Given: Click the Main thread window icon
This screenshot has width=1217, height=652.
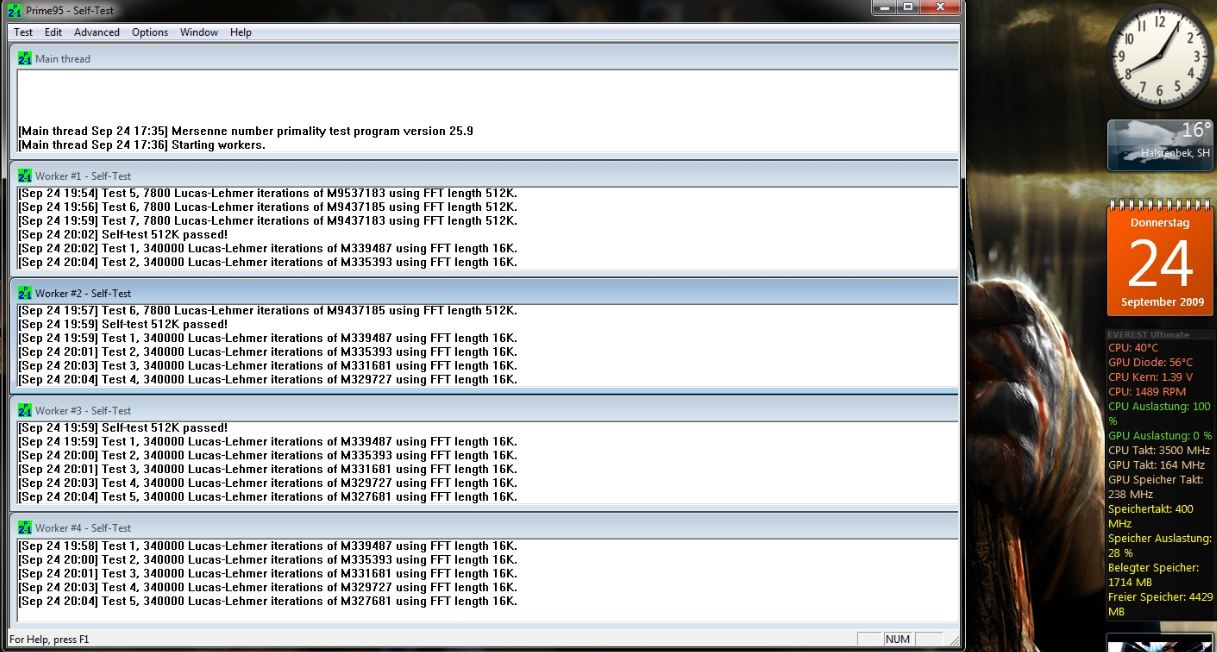Looking at the screenshot, I should (25, 58).
